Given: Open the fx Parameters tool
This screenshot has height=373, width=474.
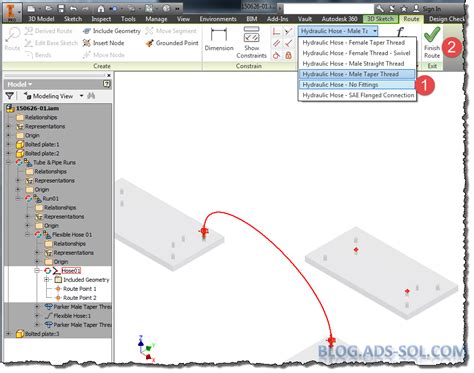Looking at the screenshot, I should pyautogui.click(x=401, y=32).
